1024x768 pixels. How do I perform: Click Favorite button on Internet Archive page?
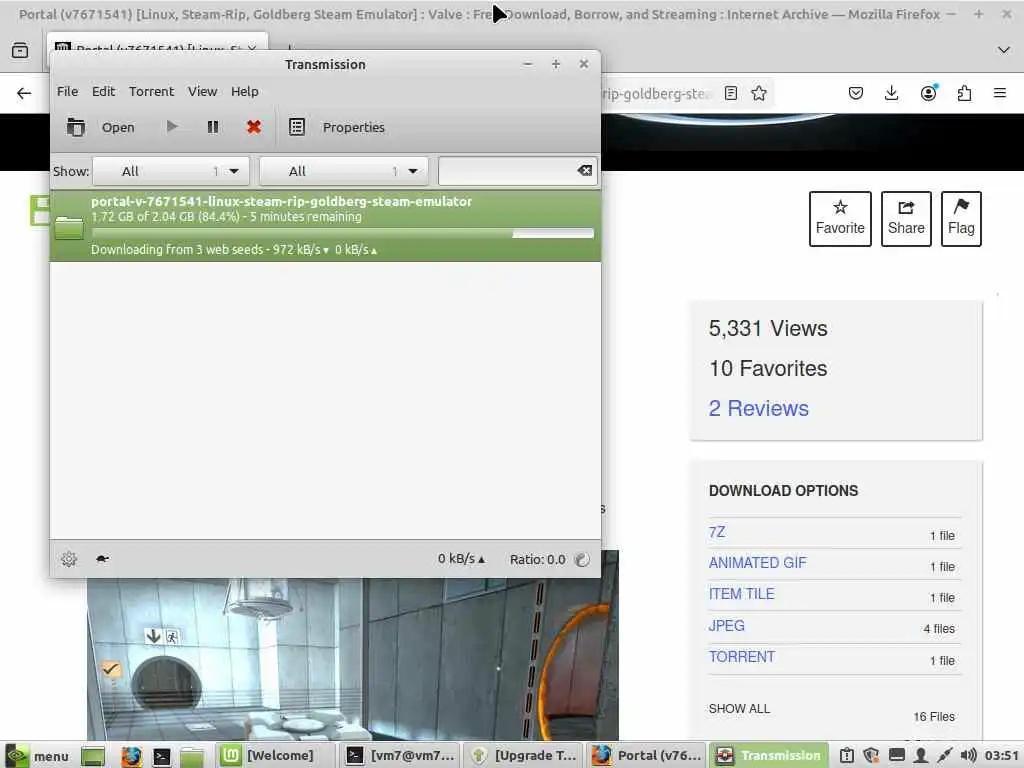tap(840, 219)
